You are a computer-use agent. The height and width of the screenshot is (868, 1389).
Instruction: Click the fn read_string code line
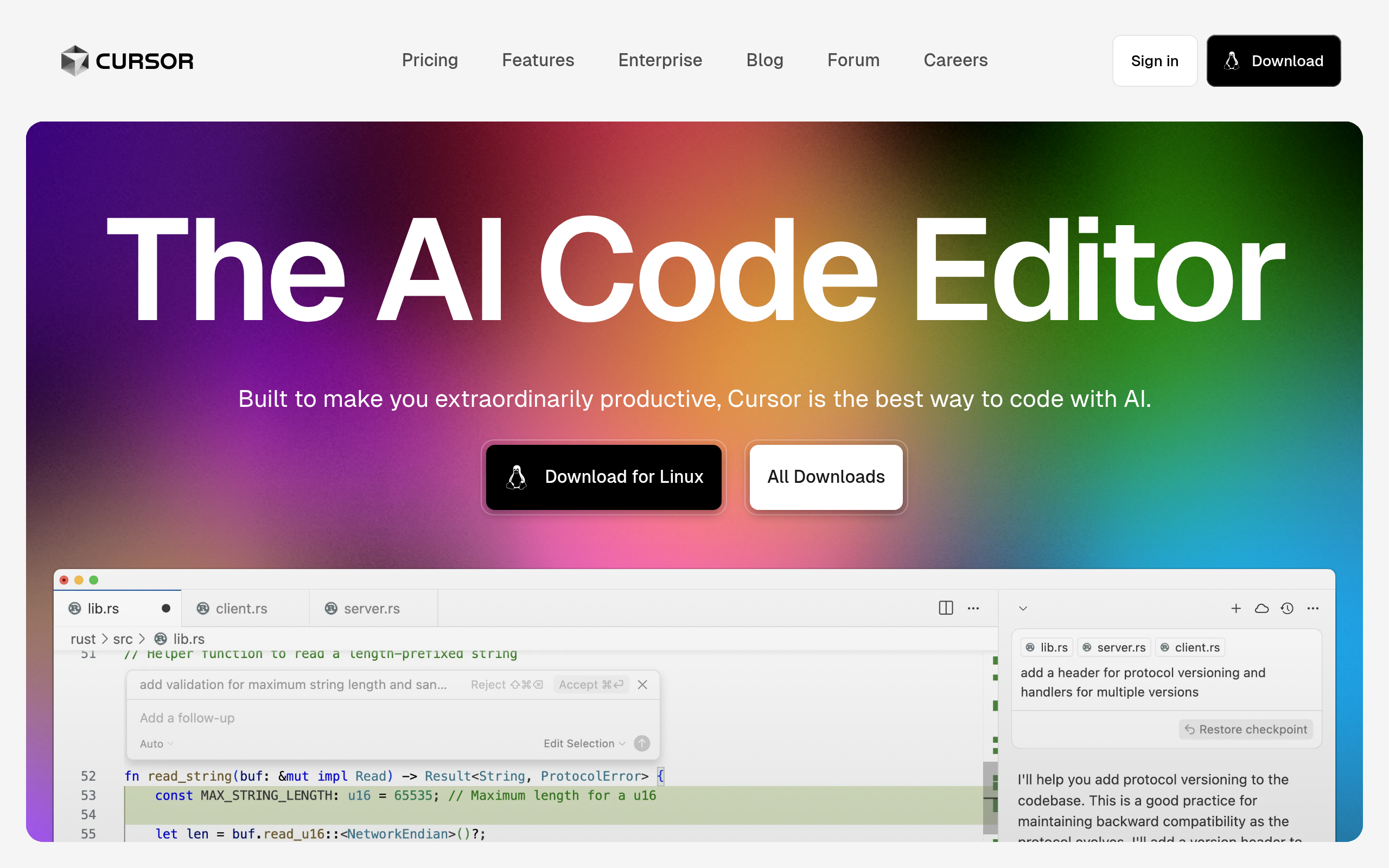[x=394, y=776]
